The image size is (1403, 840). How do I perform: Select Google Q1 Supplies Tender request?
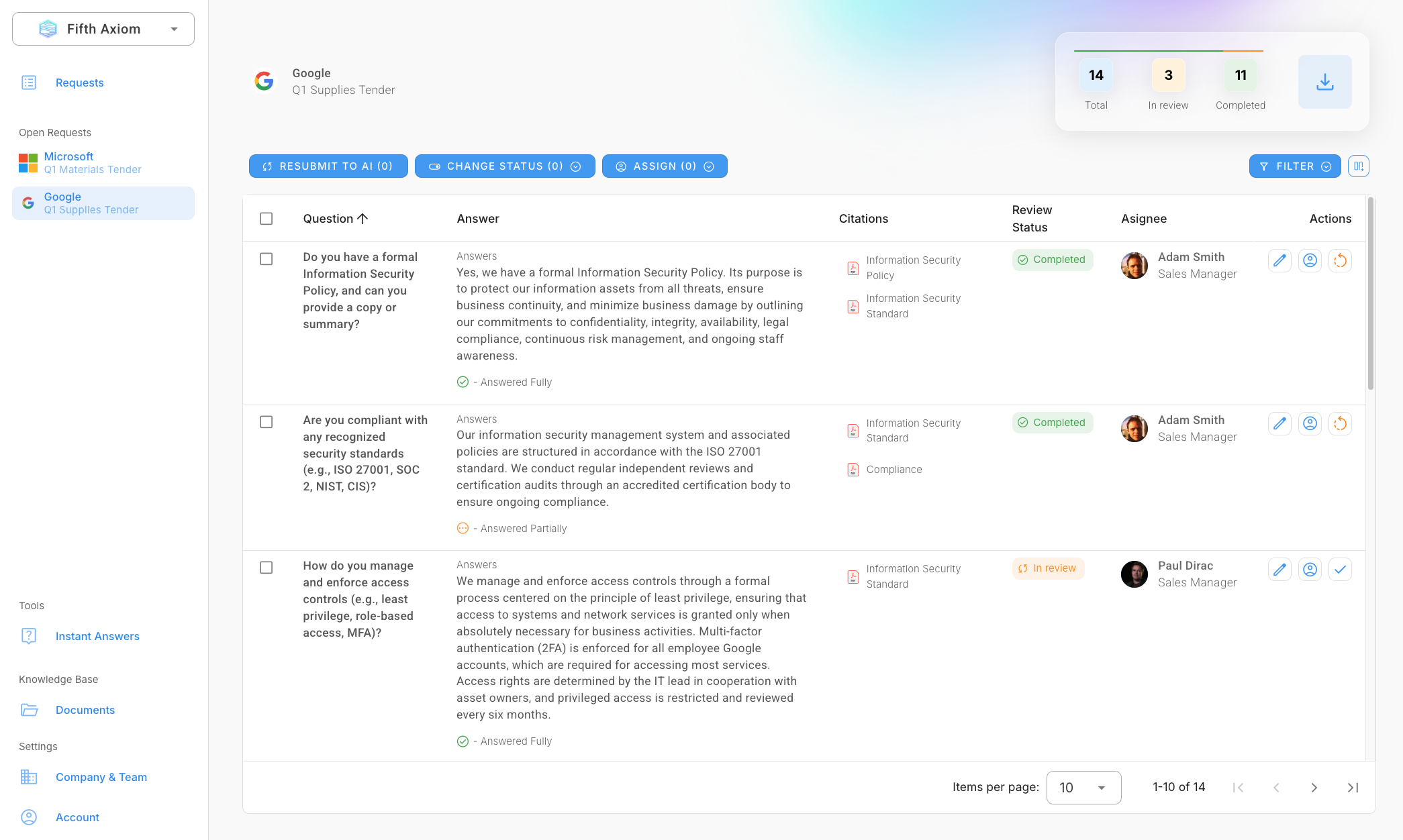pos(103,203)
